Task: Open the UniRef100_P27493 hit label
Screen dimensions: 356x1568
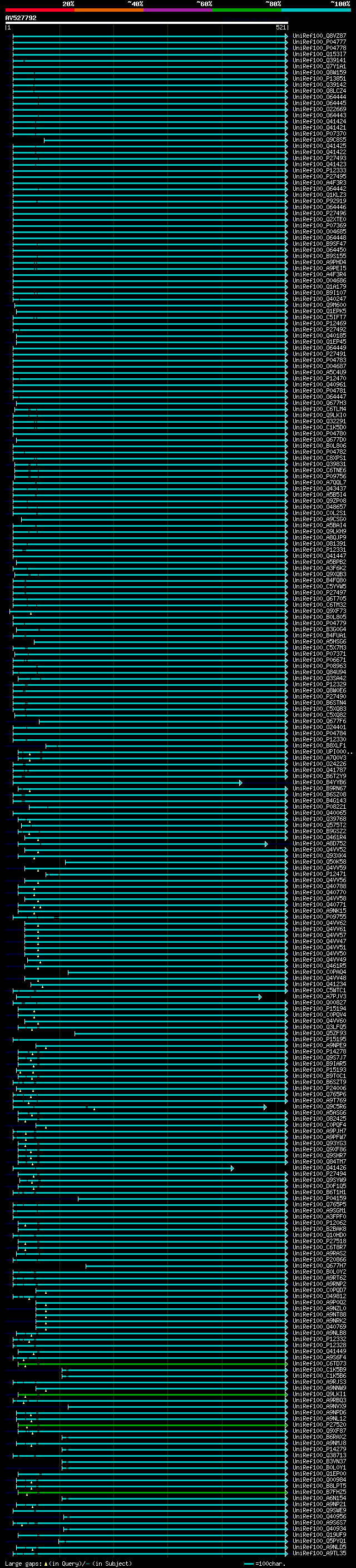Action: point(319,159)
